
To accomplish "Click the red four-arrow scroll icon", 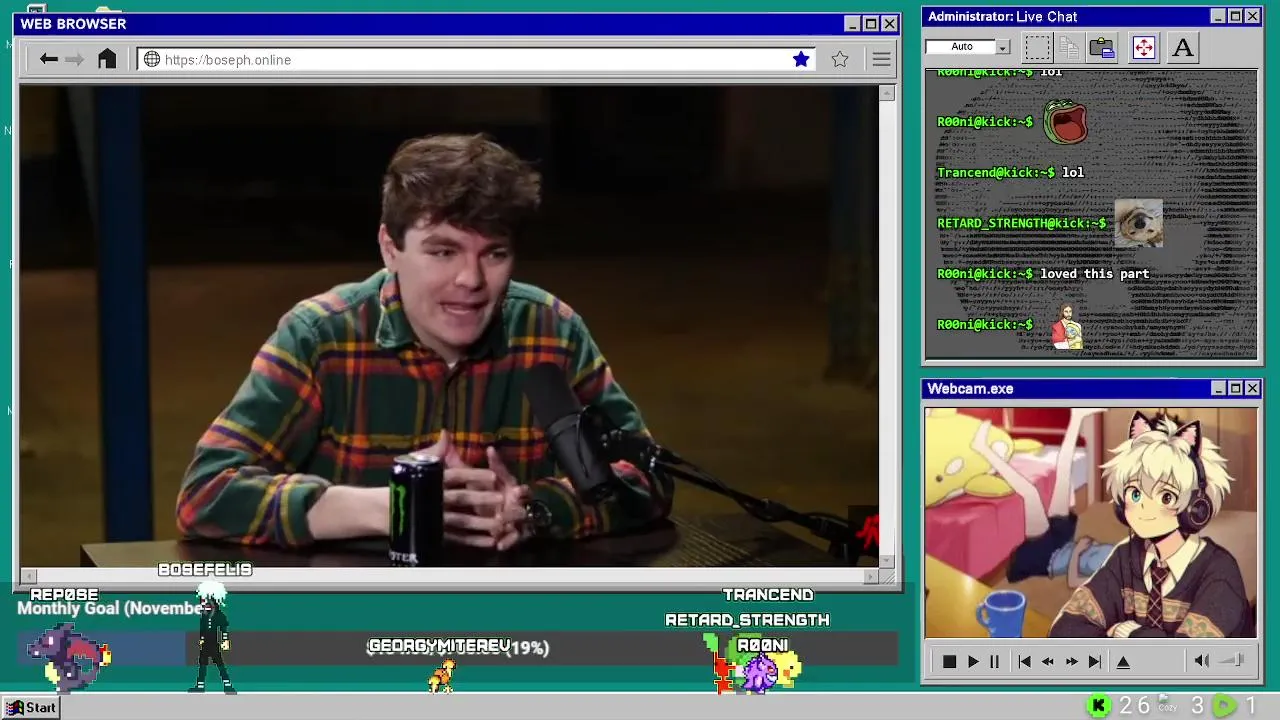I will tap(1144, 47).
